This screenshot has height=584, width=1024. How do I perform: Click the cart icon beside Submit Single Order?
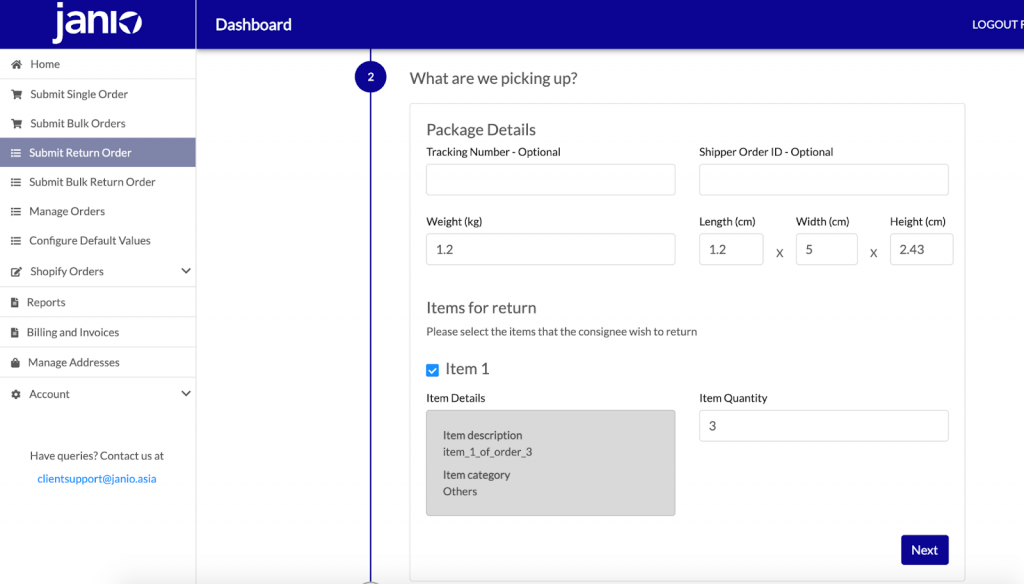[x=16, y=94]
